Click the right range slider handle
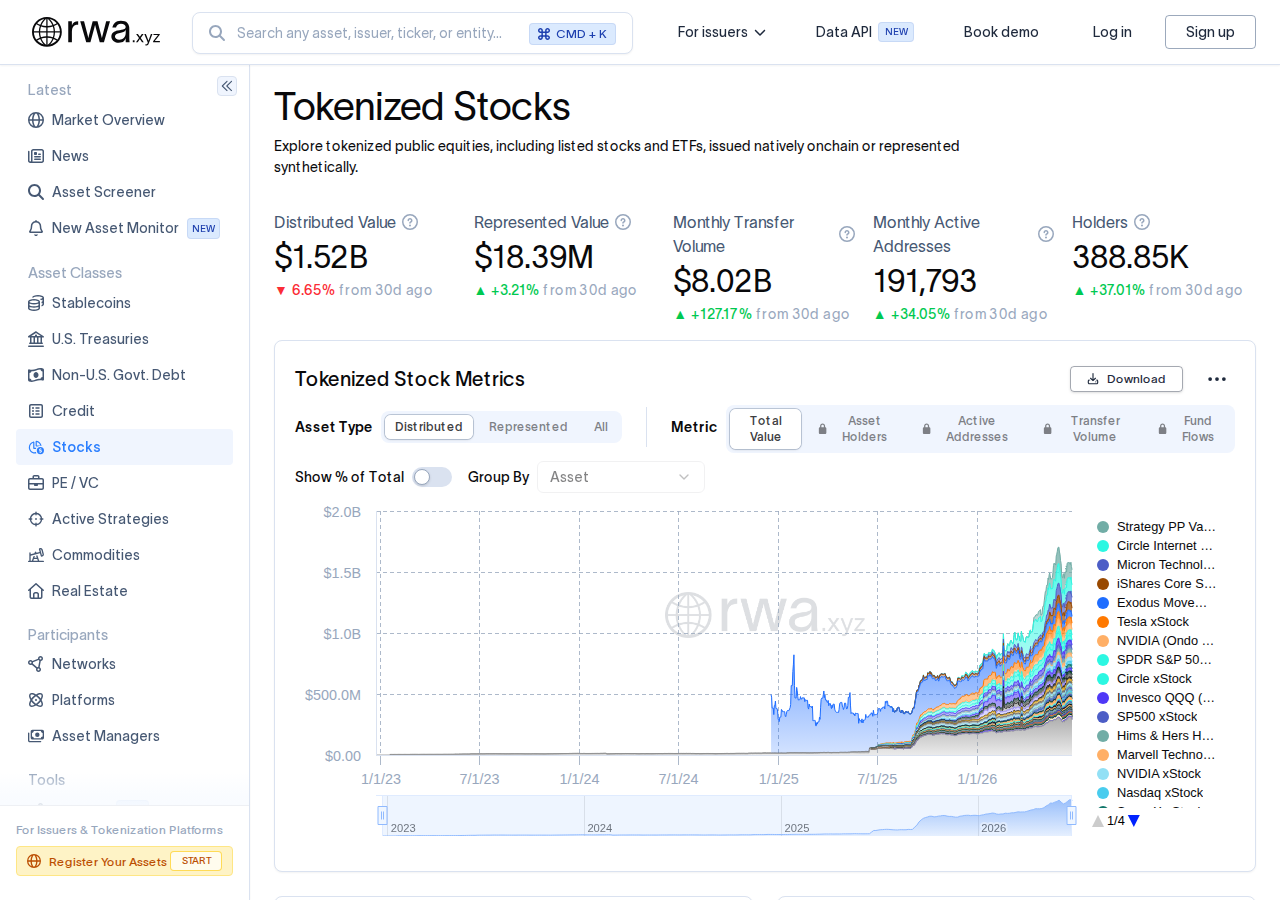Viewport: 1280px width, 900px height. (x=1072, y=816)
